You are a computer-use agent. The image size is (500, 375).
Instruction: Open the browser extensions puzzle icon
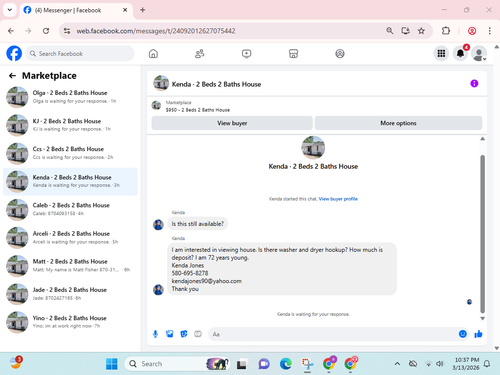446,31
